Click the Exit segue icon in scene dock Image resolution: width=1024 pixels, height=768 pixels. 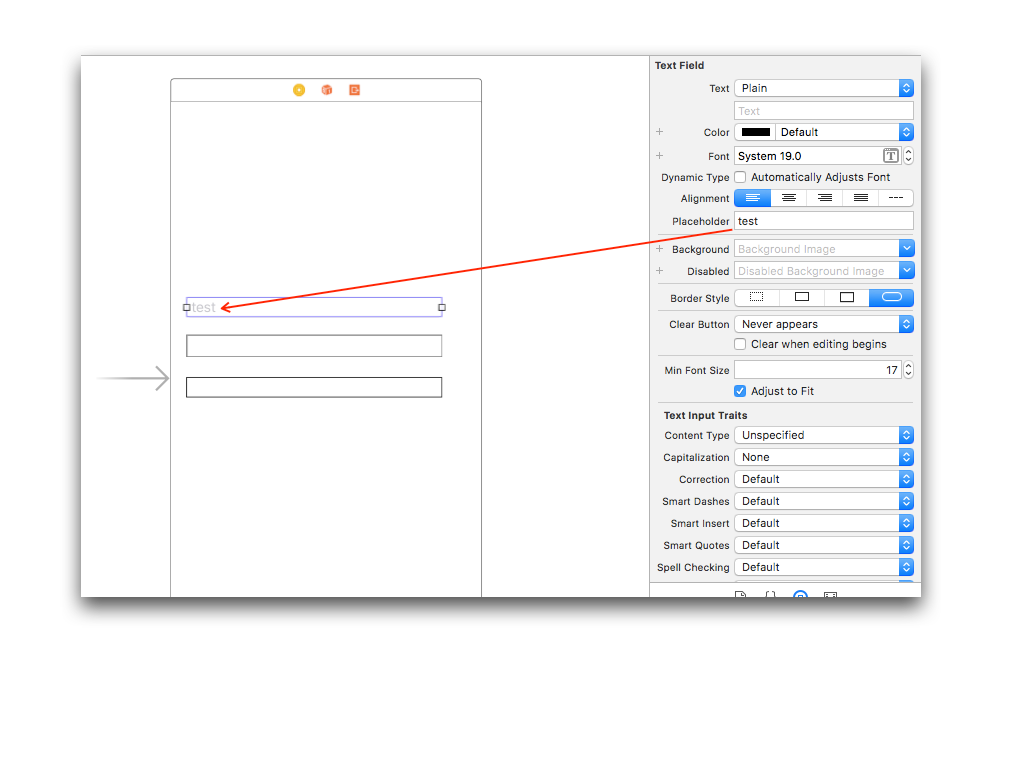click(x=354, y=89)
